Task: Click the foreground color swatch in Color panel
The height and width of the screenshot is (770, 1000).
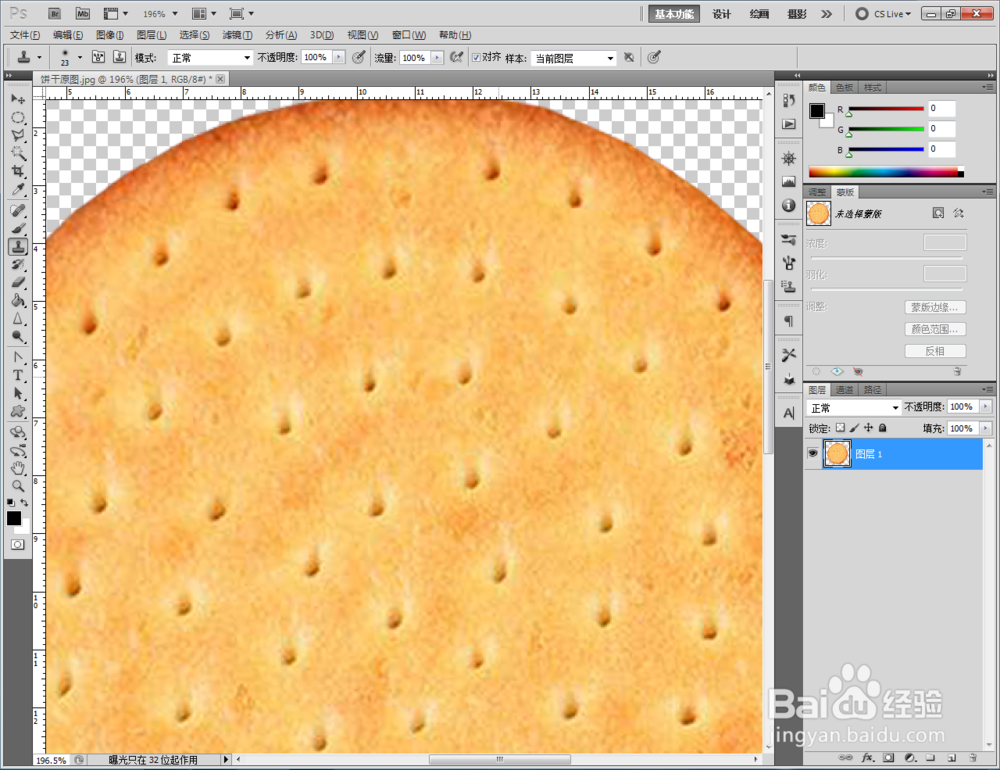Action: 817,111
